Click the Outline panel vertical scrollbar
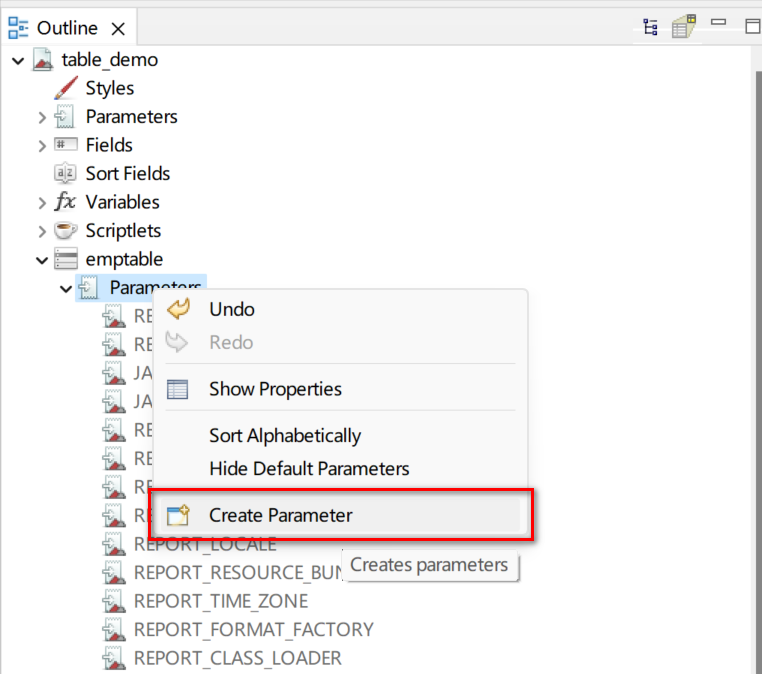 759,373
